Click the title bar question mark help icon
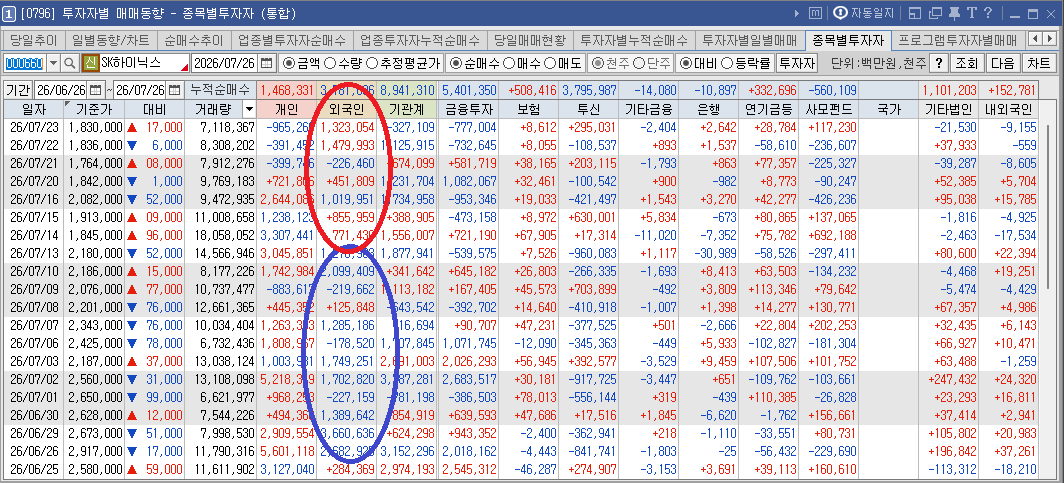Screen dimensions: 1064x483 tap(988, 13)
